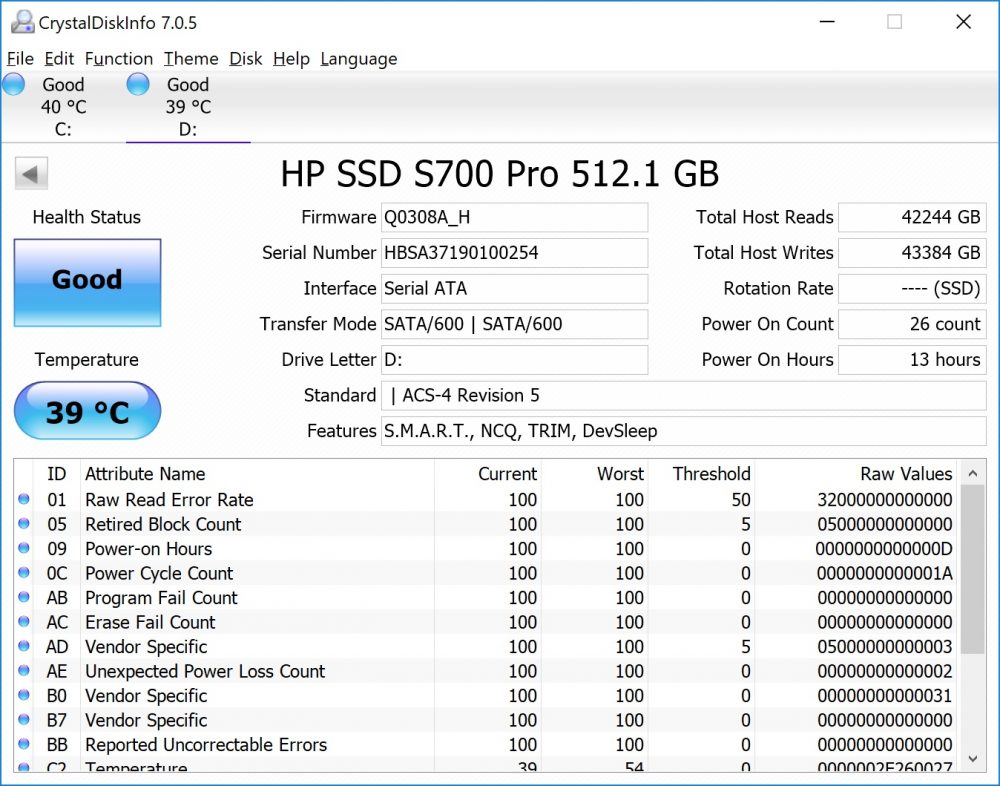
Task: Click status dot for Program Fail Count
Action: [x=24, y=597]
